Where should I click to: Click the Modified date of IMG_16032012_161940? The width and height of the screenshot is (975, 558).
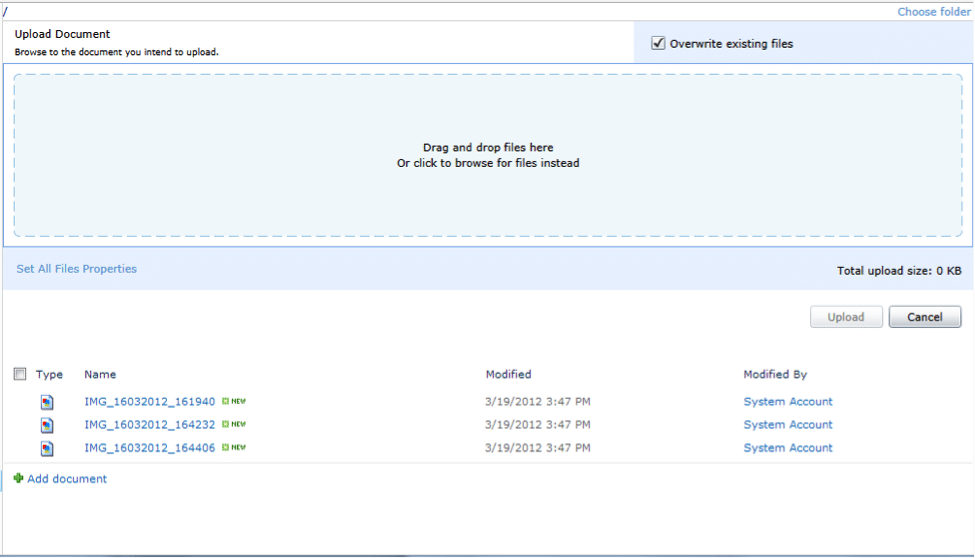(538, 401)
